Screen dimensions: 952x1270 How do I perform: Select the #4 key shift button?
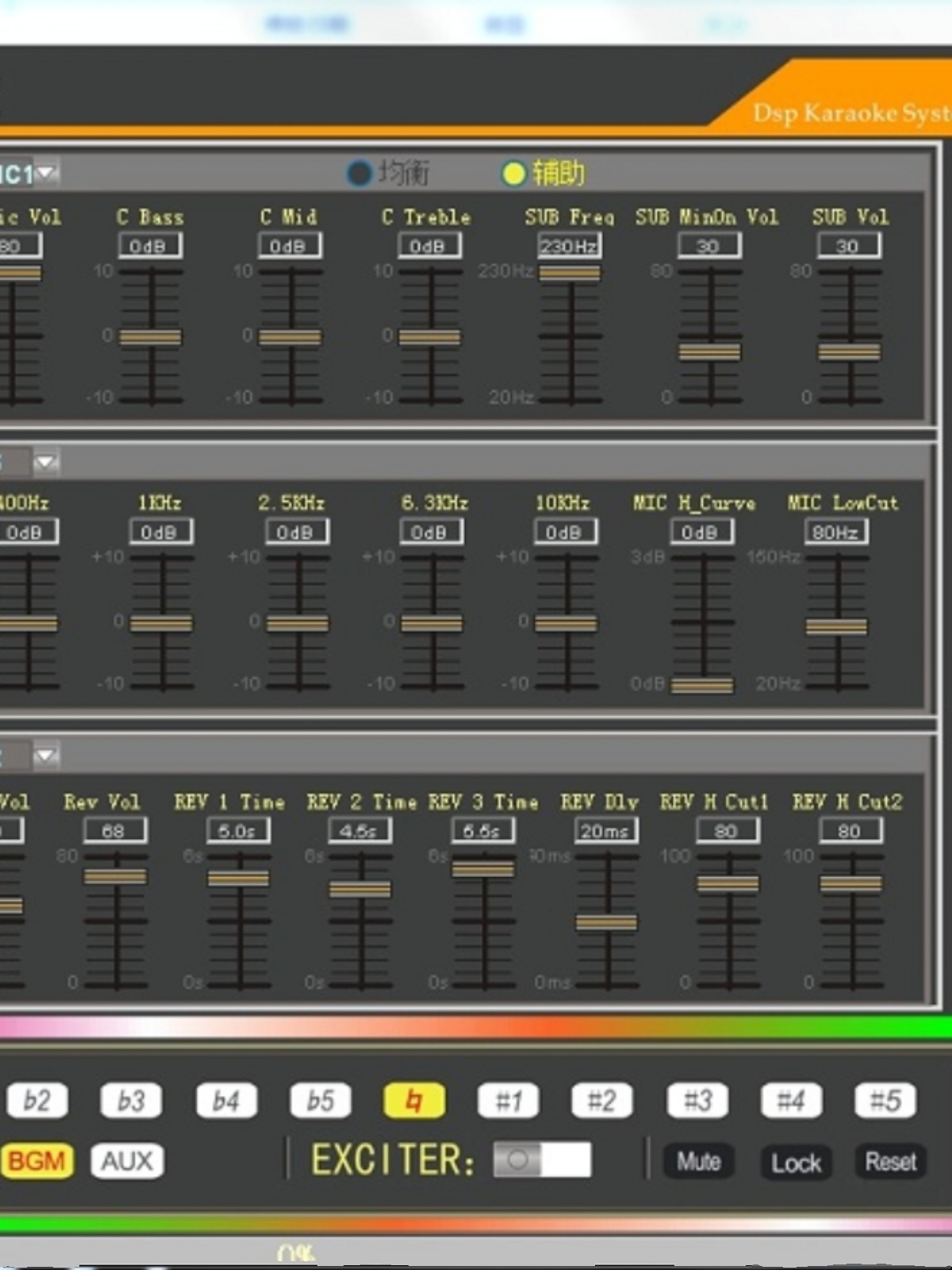tap(791, 1100)
